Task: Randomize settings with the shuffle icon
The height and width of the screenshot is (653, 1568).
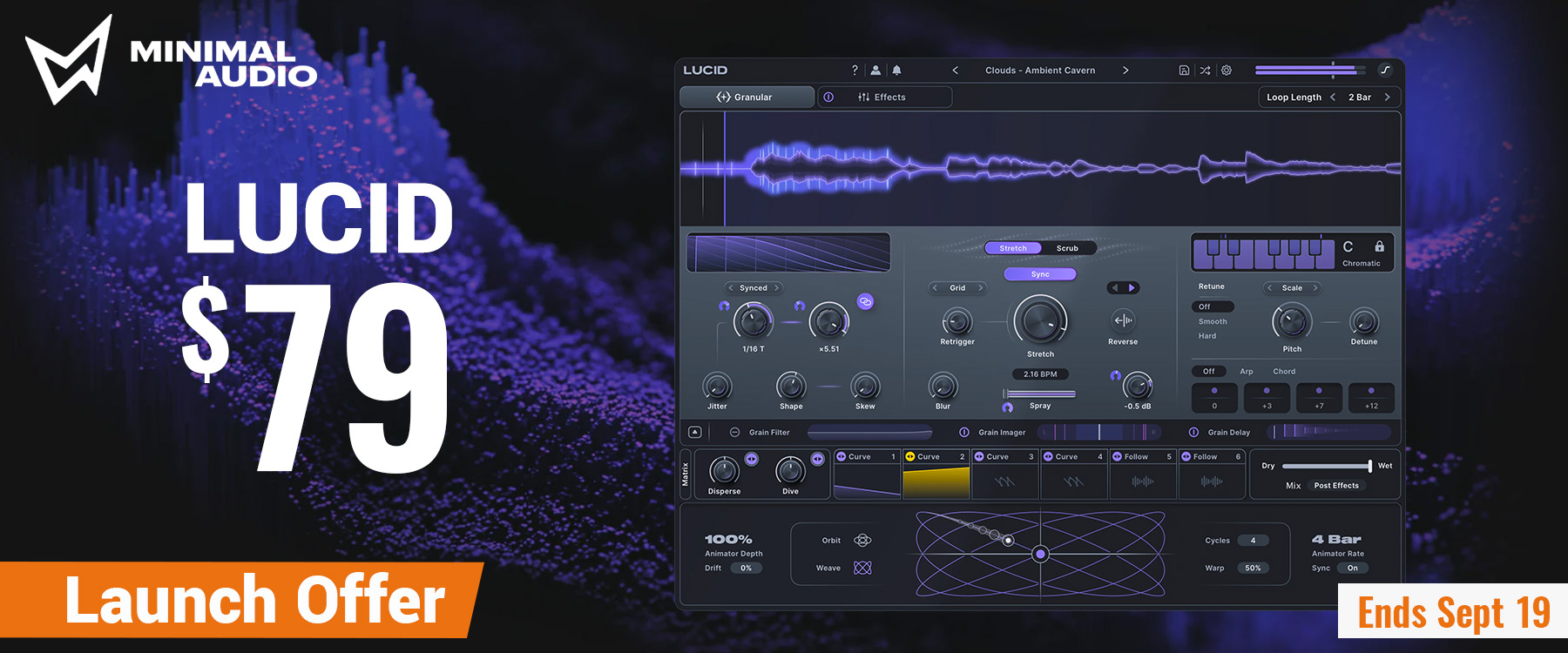Action: pyautogui.click(x=1205, y=71)
